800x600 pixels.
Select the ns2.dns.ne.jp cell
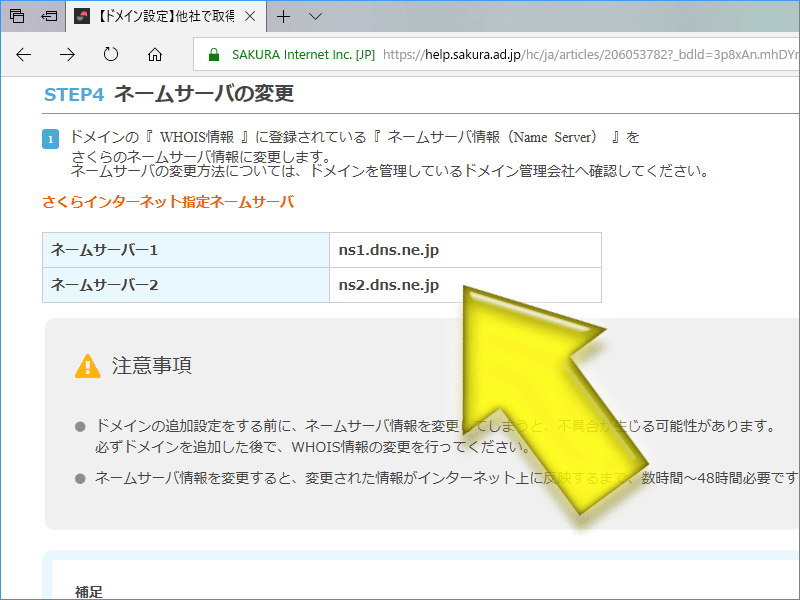coord(465,285)
